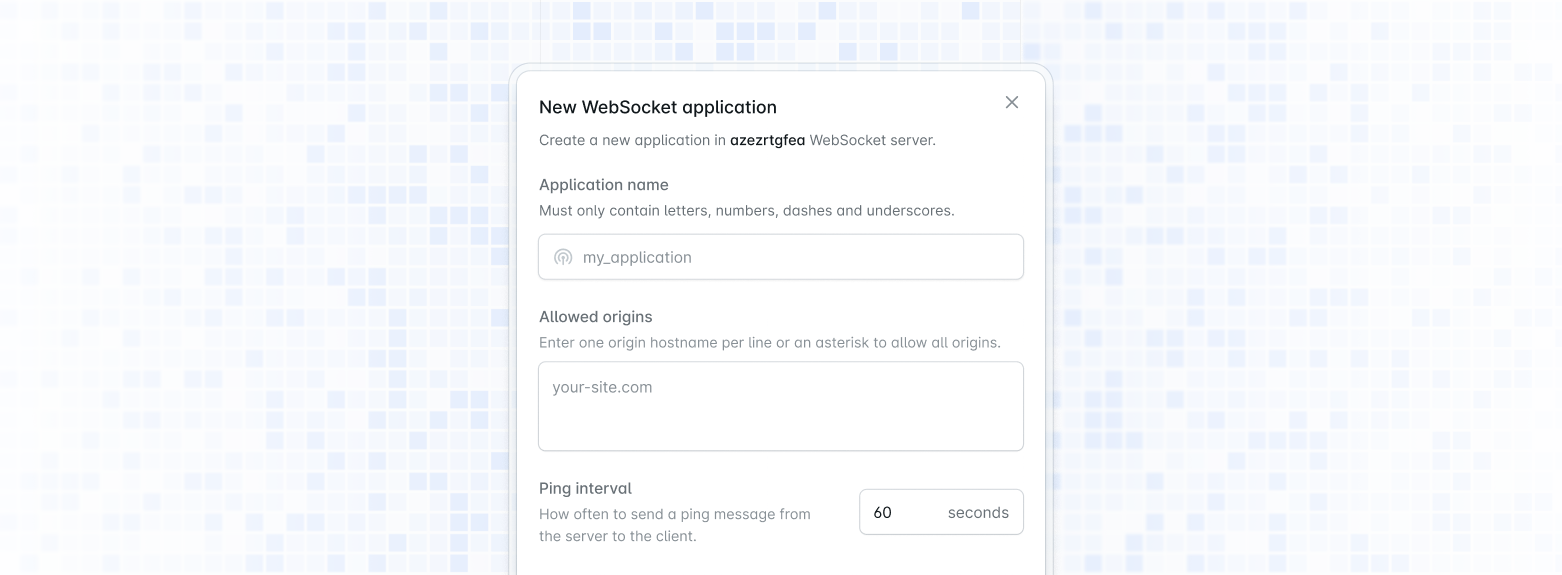Click the "seconds" unit suffix
Image resolution: width=1562 pixels, height=575 pixels.
978,512
